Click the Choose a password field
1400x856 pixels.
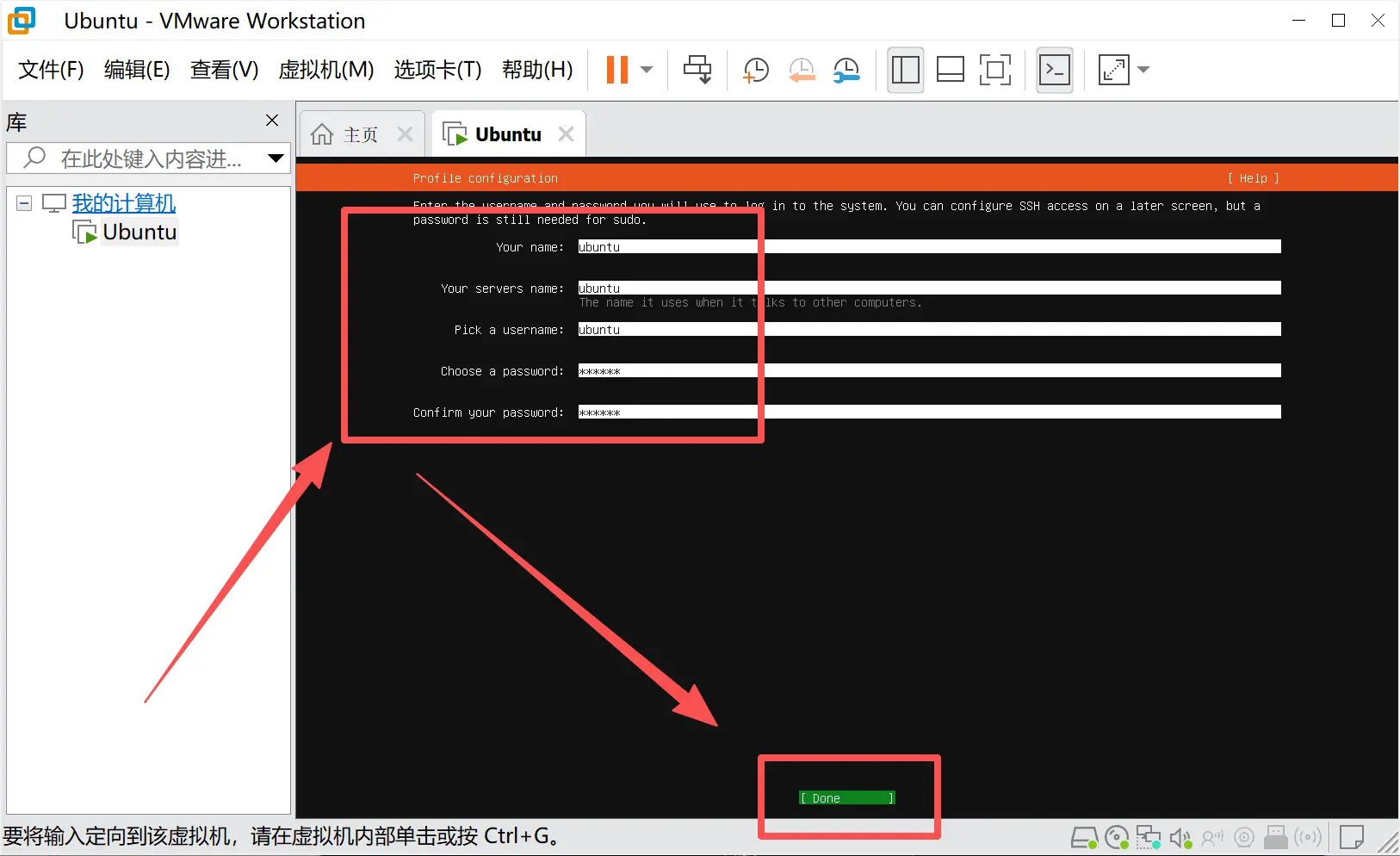click(930, 371)
